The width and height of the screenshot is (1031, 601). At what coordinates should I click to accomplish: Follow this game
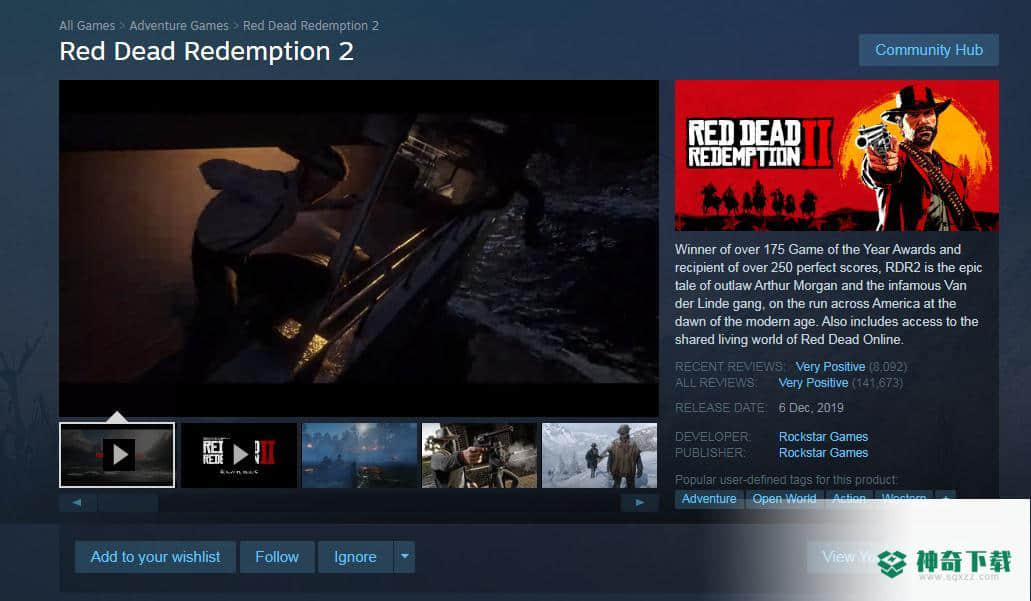click(277, 557)
